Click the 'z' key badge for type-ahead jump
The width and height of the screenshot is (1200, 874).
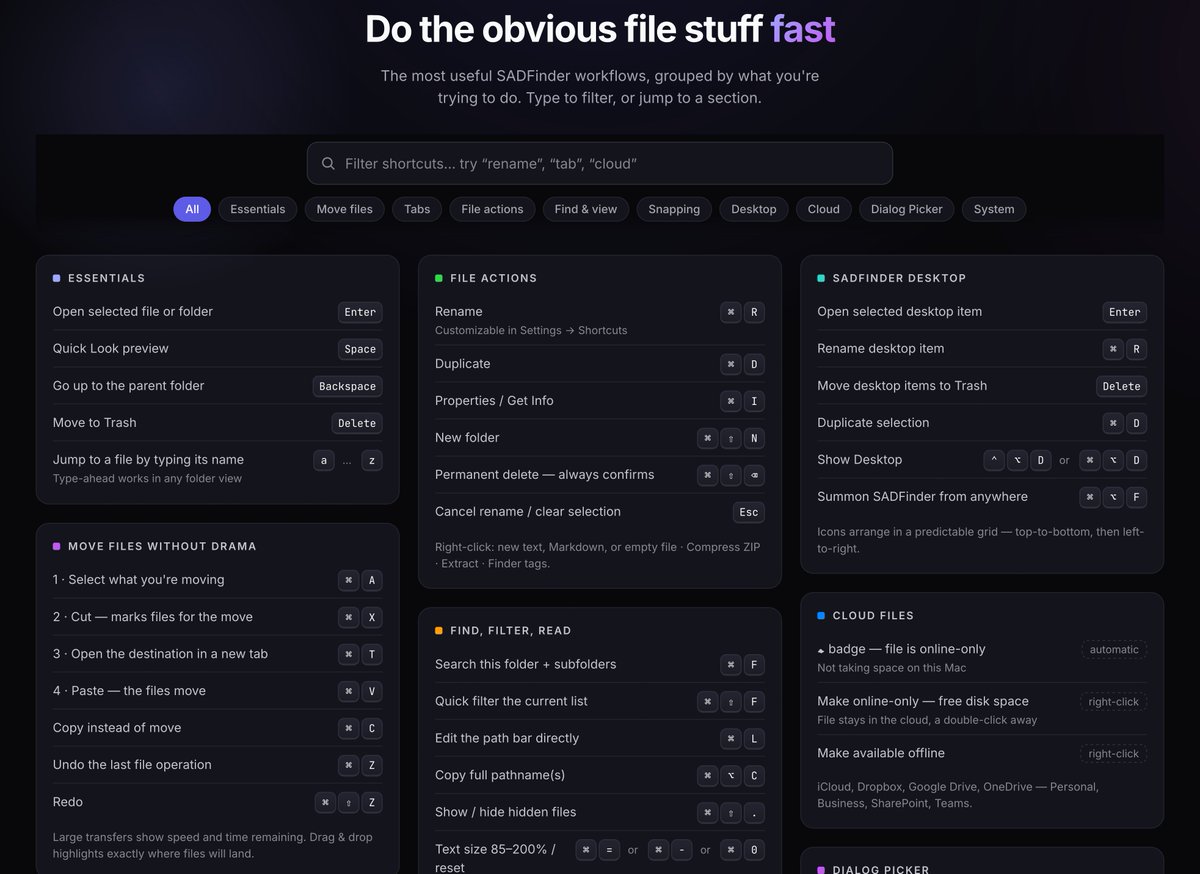tap(371, 460)
